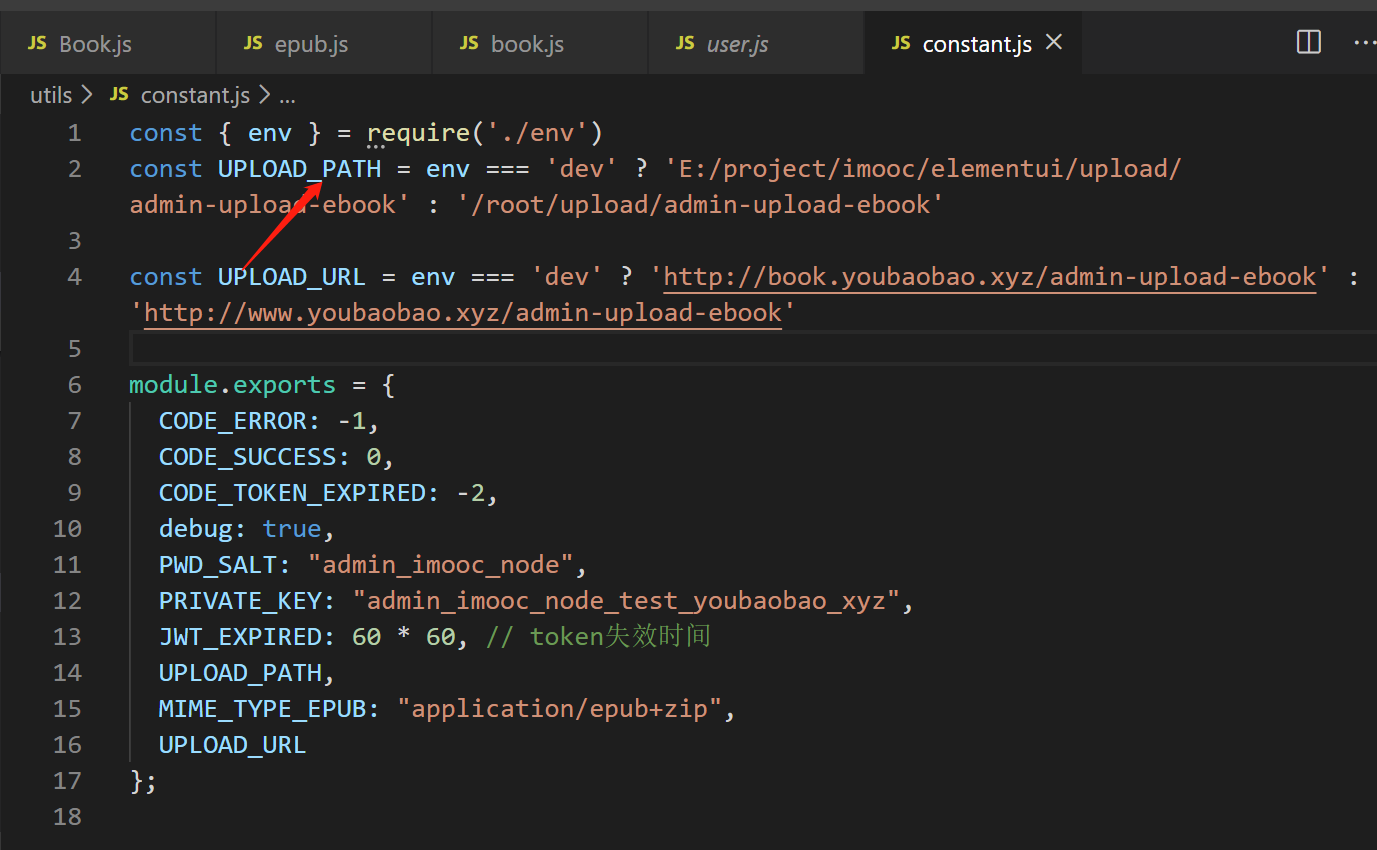Viewport: 1377px width, 850px height.
Task: Open the www.youbaobao.xyz URL link
Action: click(463, 313)
